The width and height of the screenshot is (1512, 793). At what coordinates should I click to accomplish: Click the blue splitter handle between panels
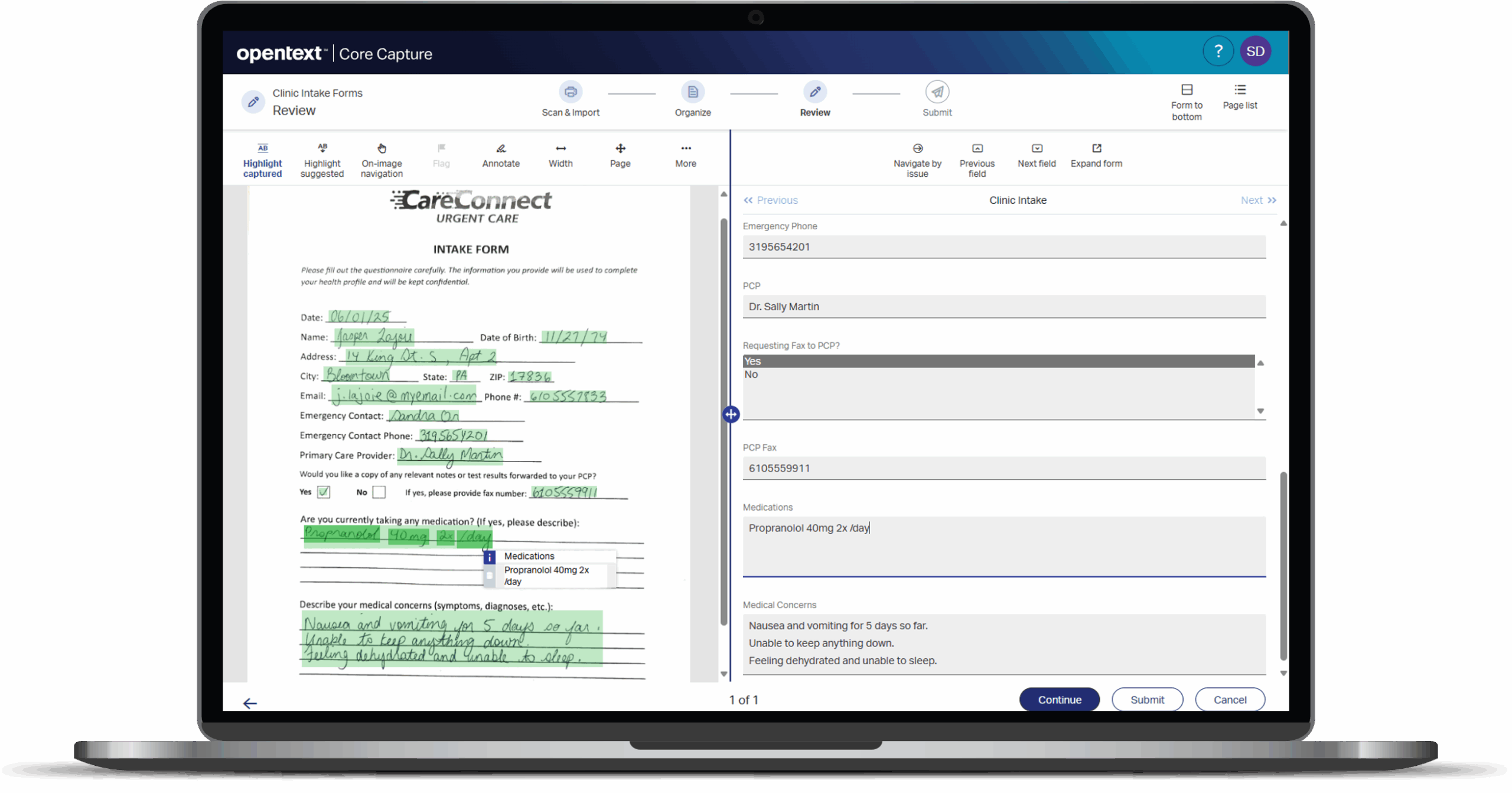(x=731, y=415)
